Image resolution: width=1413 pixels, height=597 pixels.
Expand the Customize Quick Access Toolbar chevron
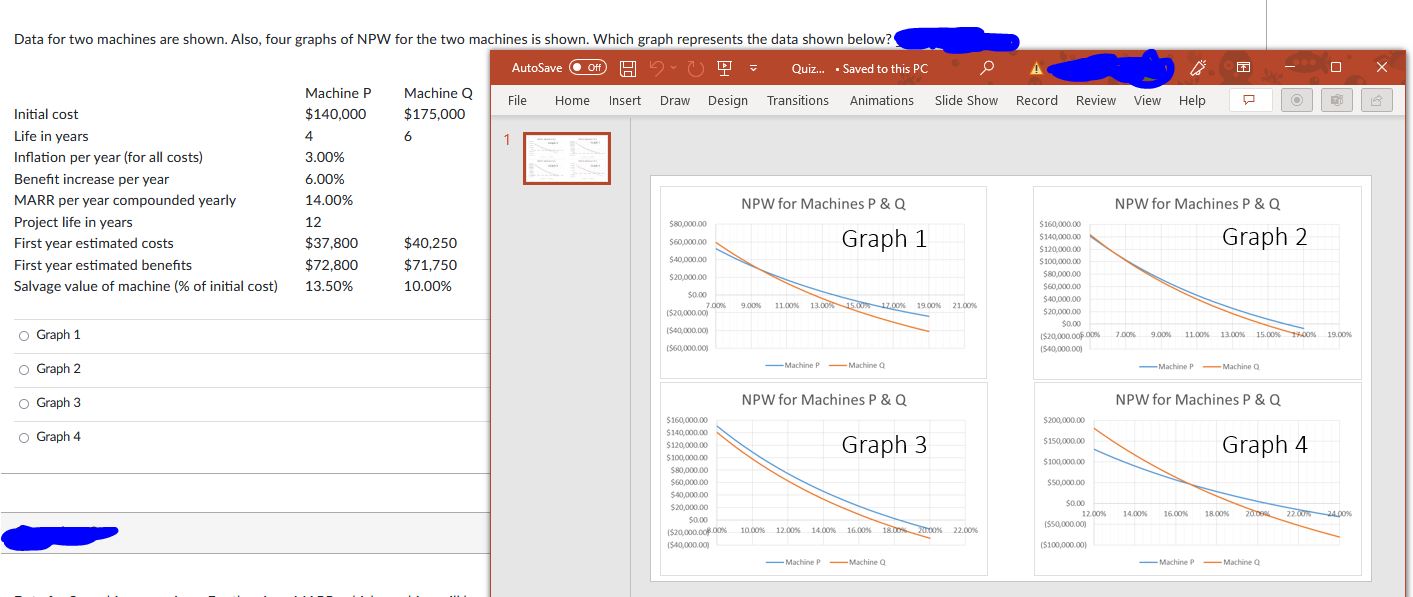(752, 68)
